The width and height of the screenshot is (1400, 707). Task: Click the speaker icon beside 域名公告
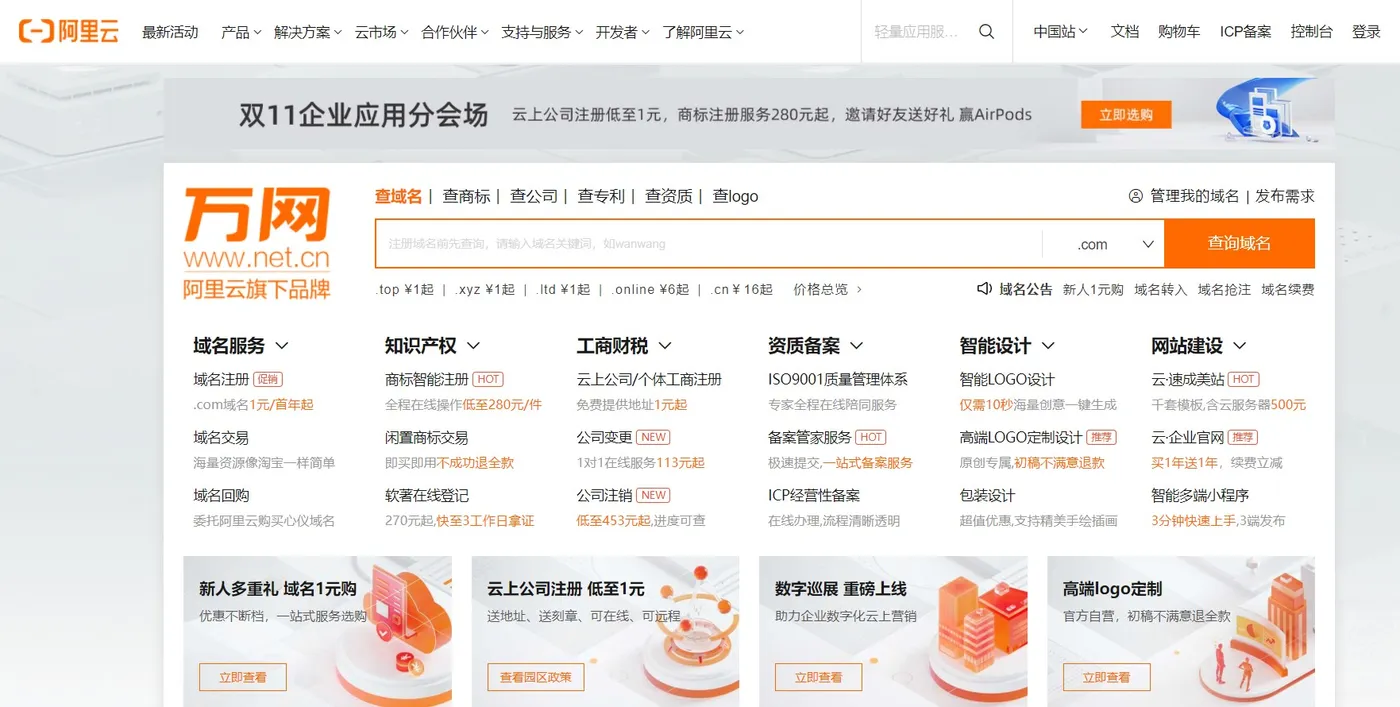984,289
